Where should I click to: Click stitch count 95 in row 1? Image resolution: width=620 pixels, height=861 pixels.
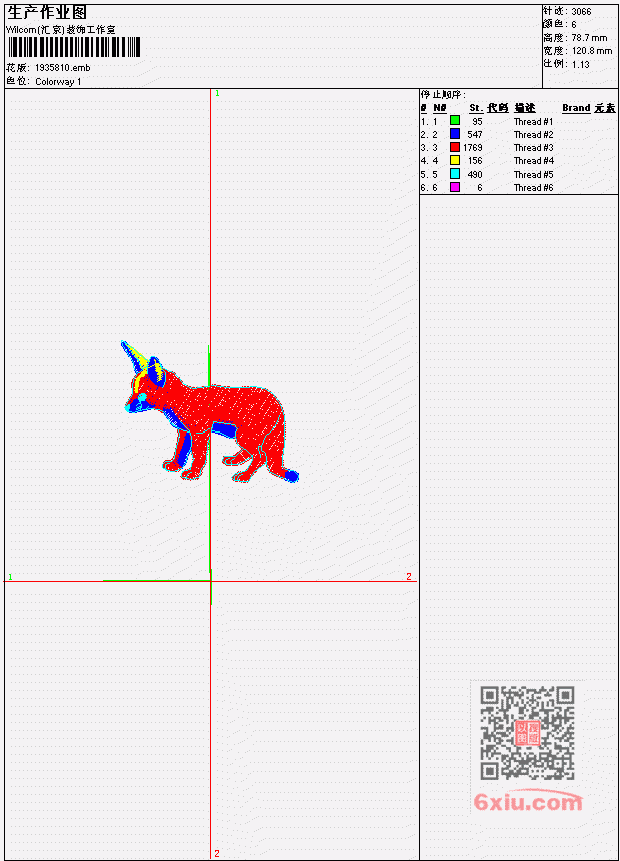[477, 121]
